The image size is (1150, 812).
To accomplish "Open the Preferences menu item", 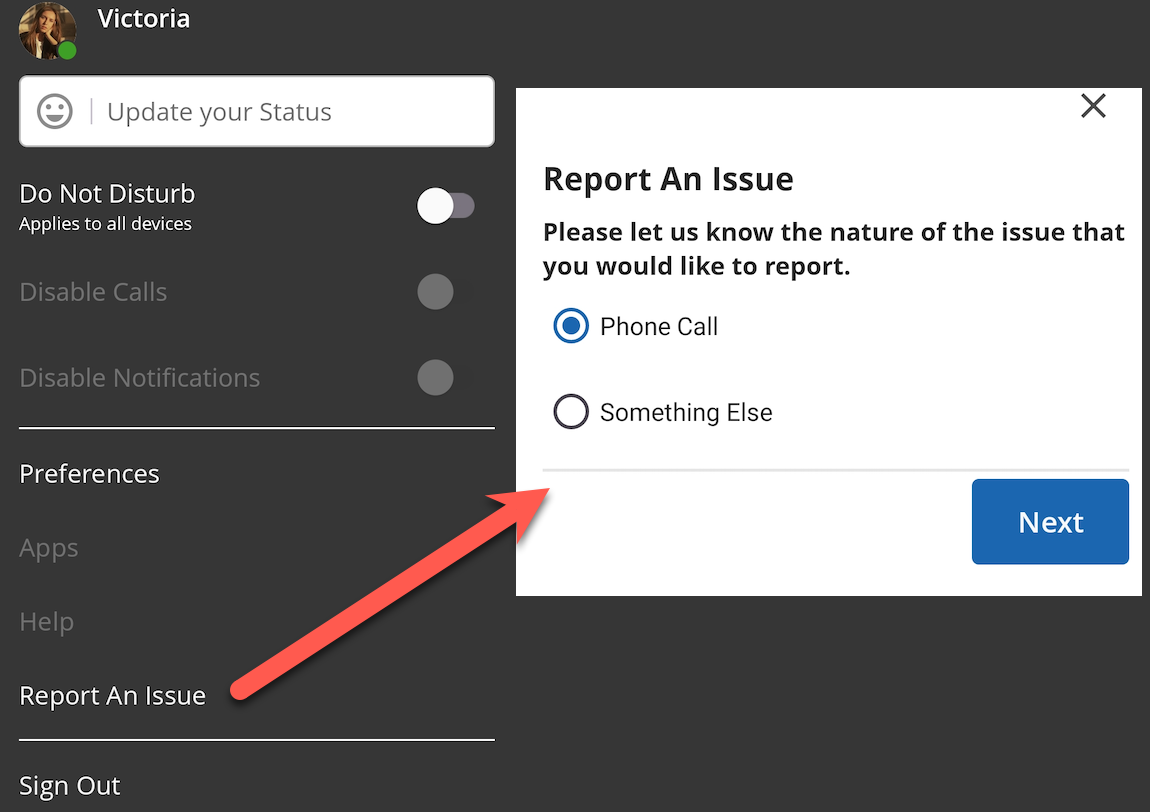I will point(89,474).
